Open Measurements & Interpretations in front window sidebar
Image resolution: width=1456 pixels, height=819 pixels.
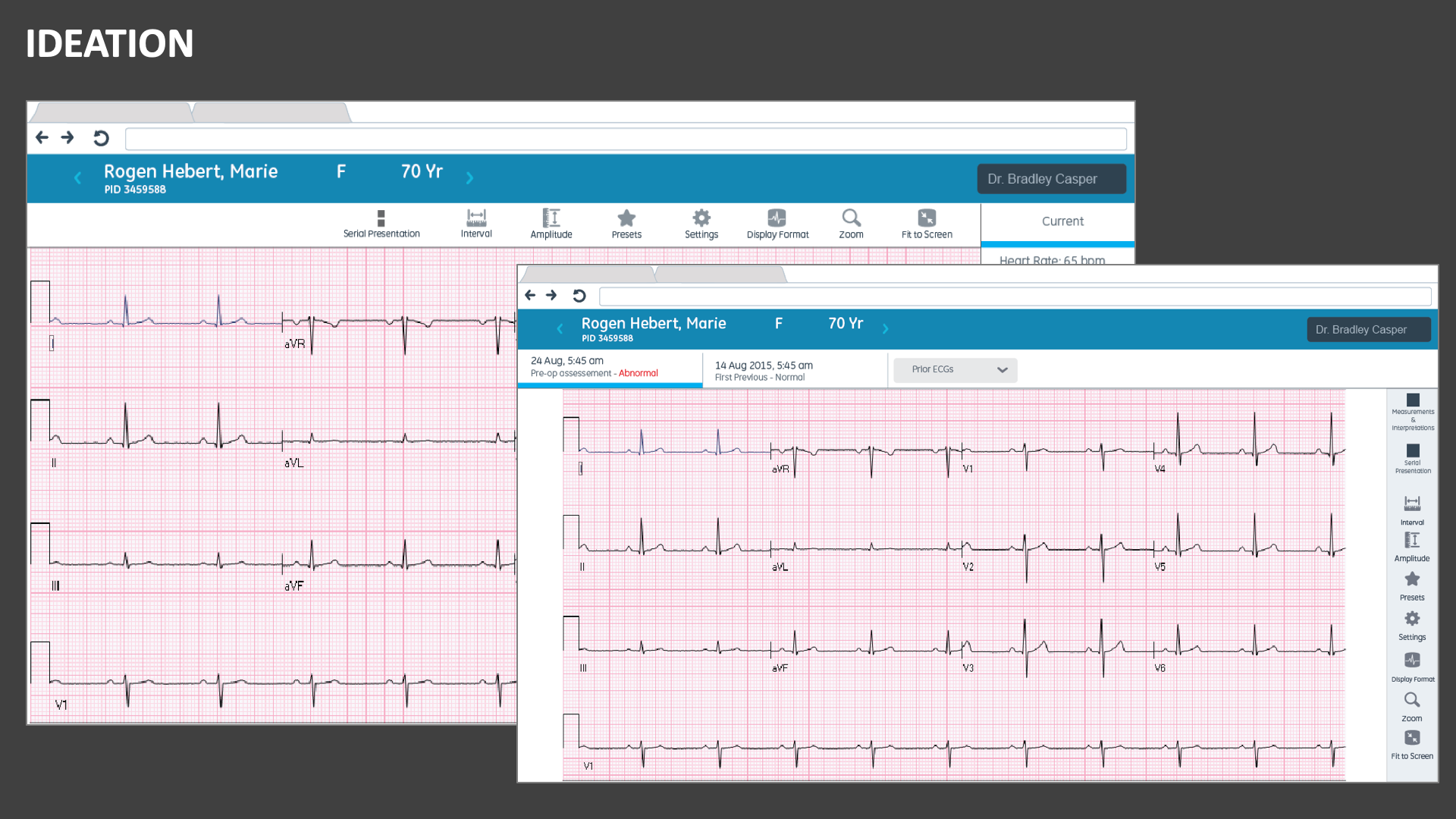[x=1413, y=412]
